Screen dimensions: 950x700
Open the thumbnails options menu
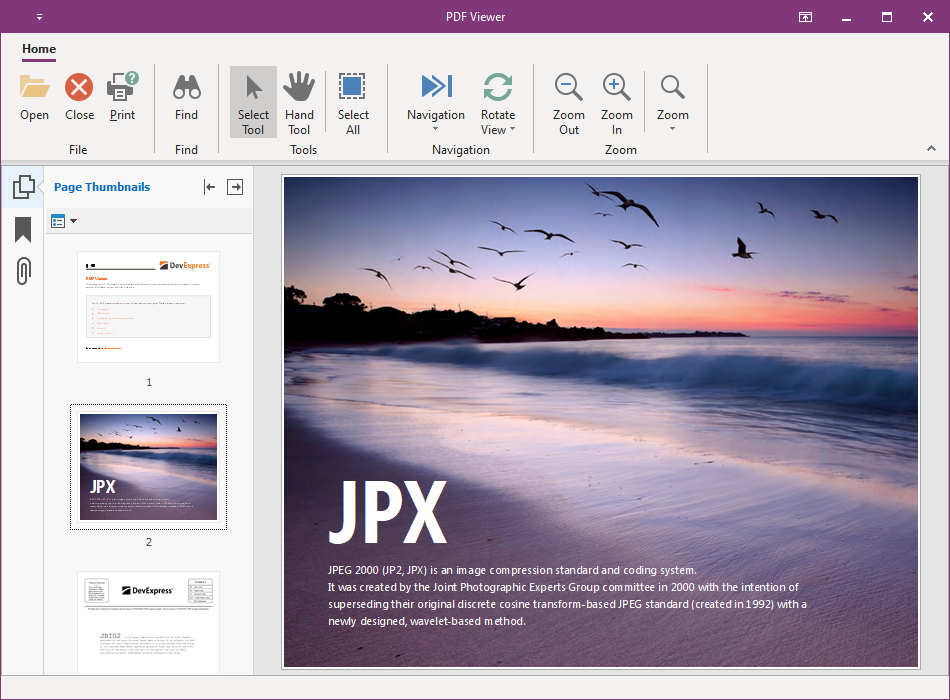(64, 220)
